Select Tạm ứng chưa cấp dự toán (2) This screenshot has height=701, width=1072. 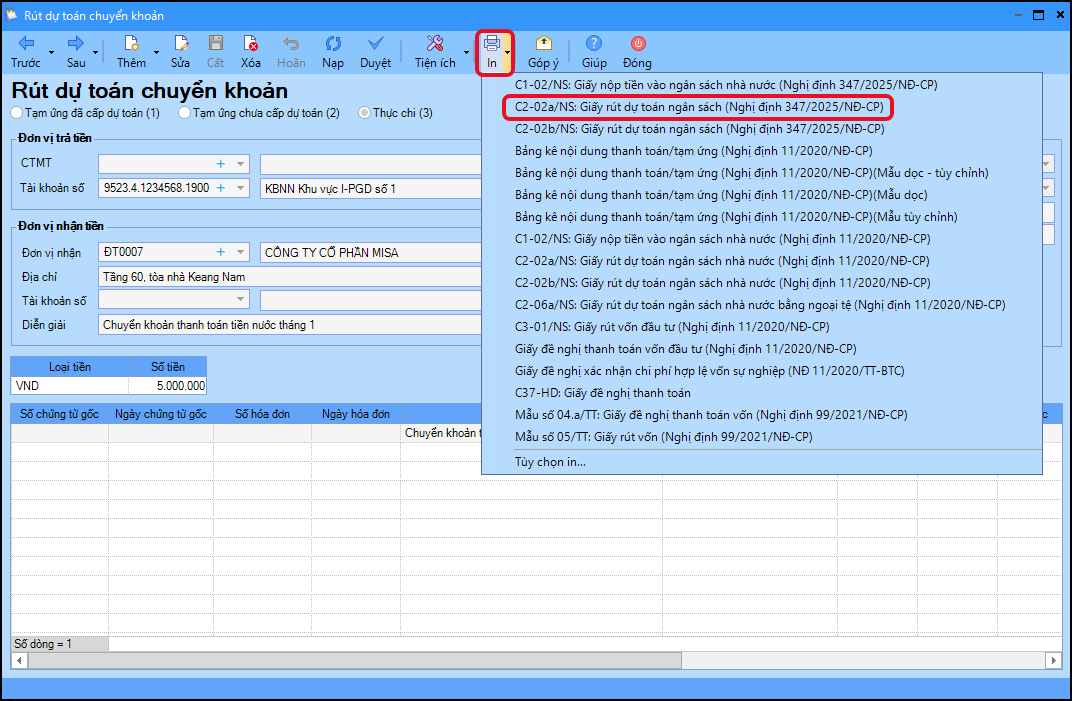[259, 113]
